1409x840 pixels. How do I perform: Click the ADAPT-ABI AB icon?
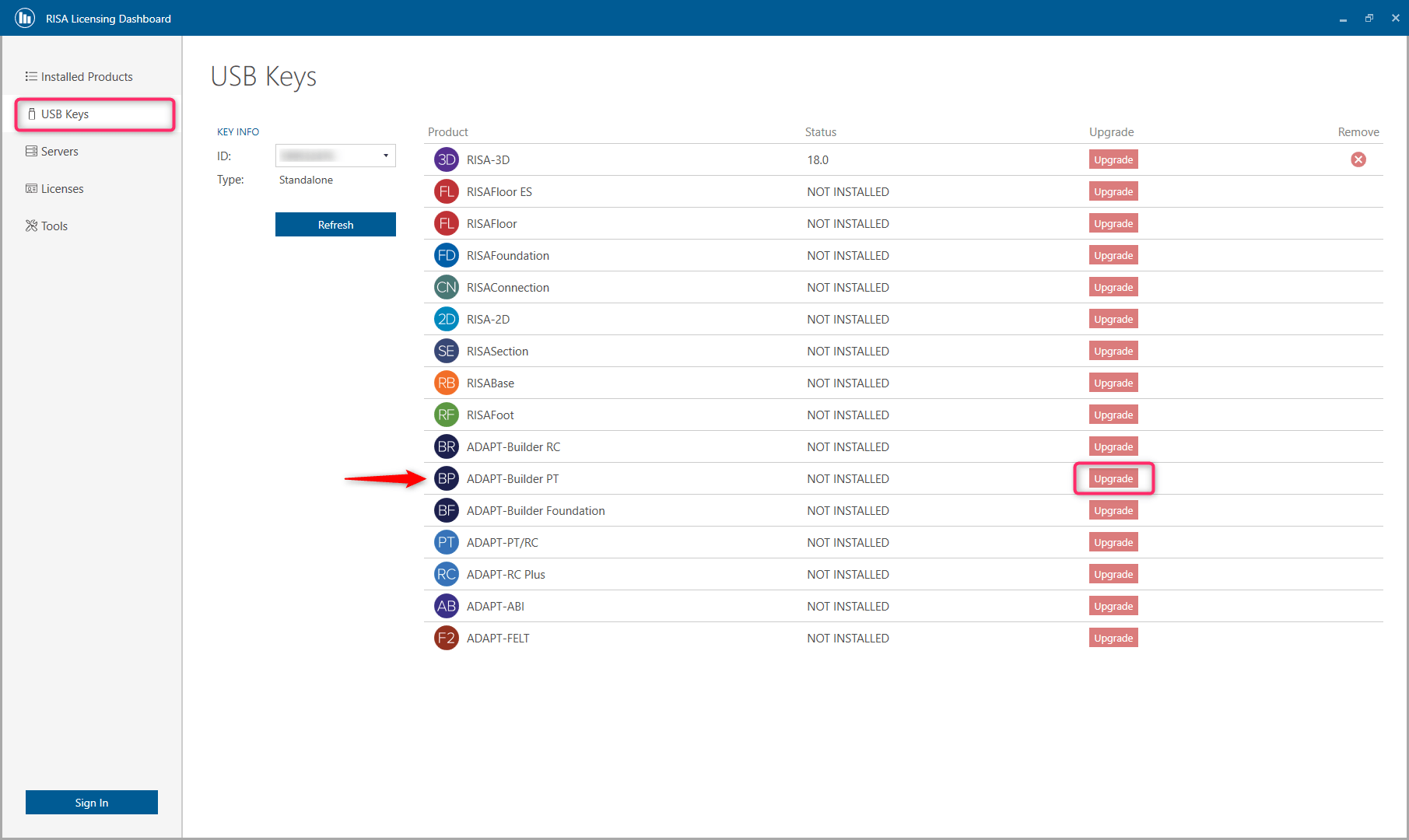(446, 606)
